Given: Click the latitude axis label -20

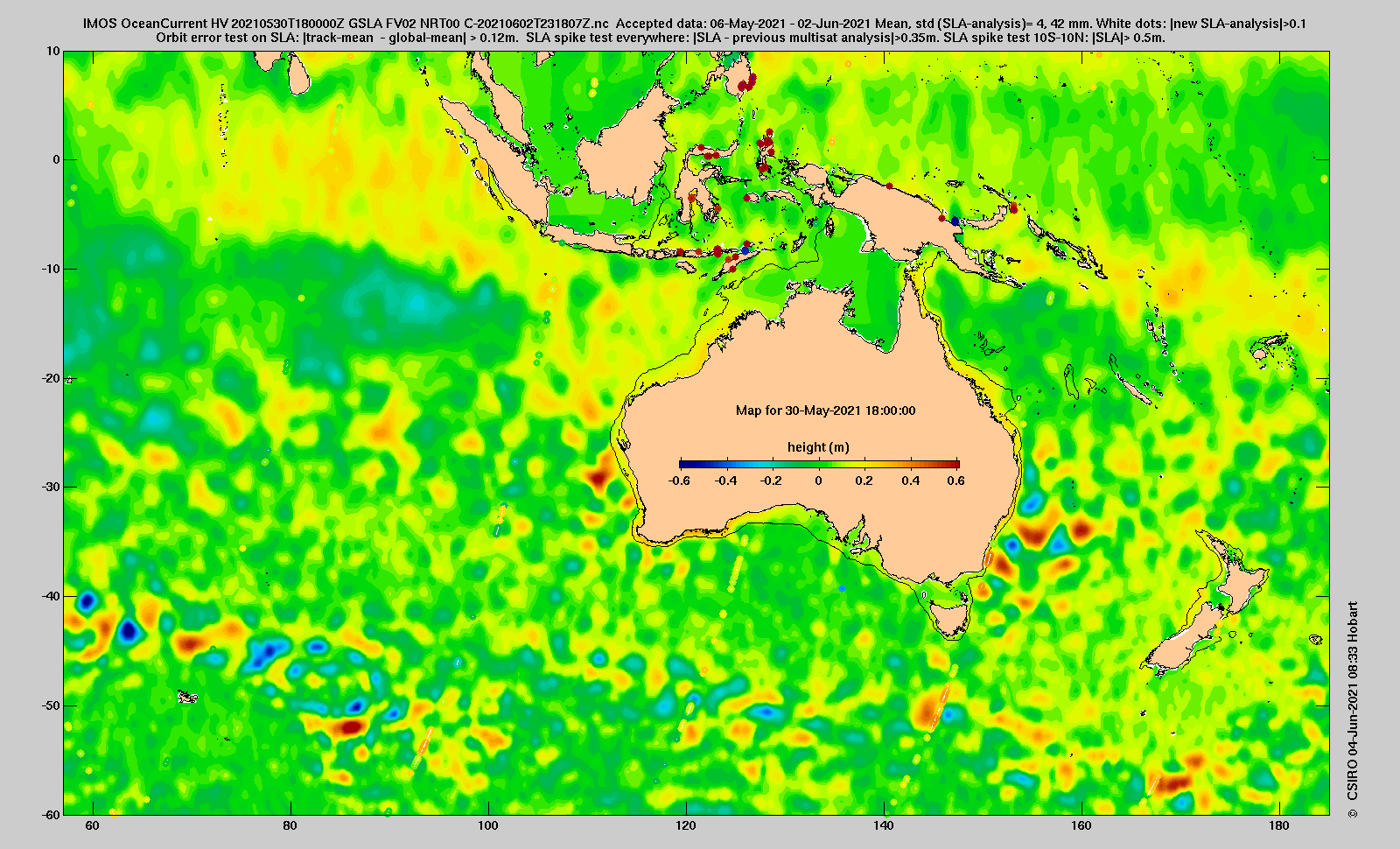Looking at the screenshot, I should pyautogui.click(x=51, y=378).
